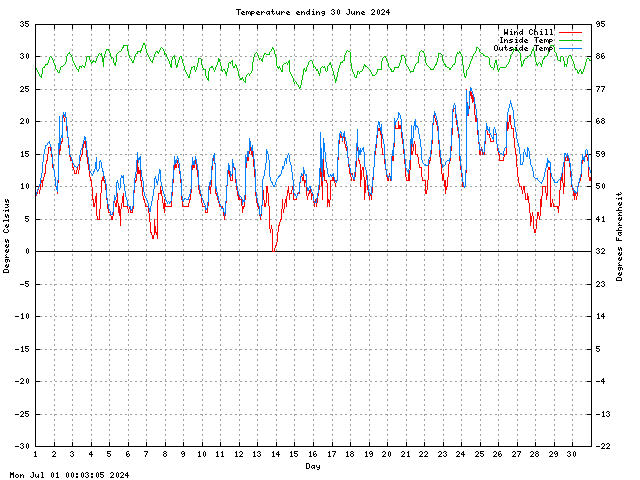Viewport: 640px width, 480px height.
Task: Click the Celsius tick label 20
Action: tap(24, 121)
